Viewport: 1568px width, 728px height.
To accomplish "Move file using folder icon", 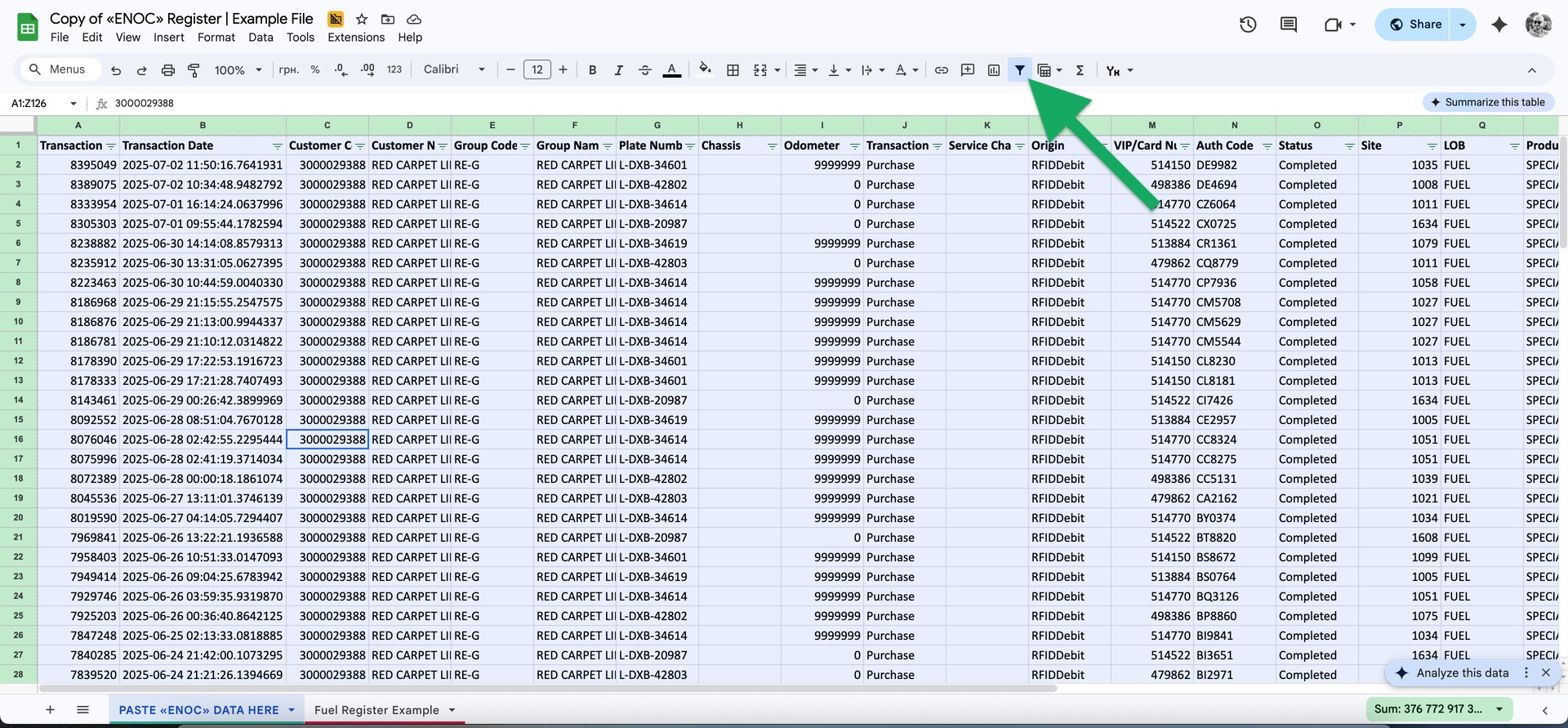I will point(388,19).
